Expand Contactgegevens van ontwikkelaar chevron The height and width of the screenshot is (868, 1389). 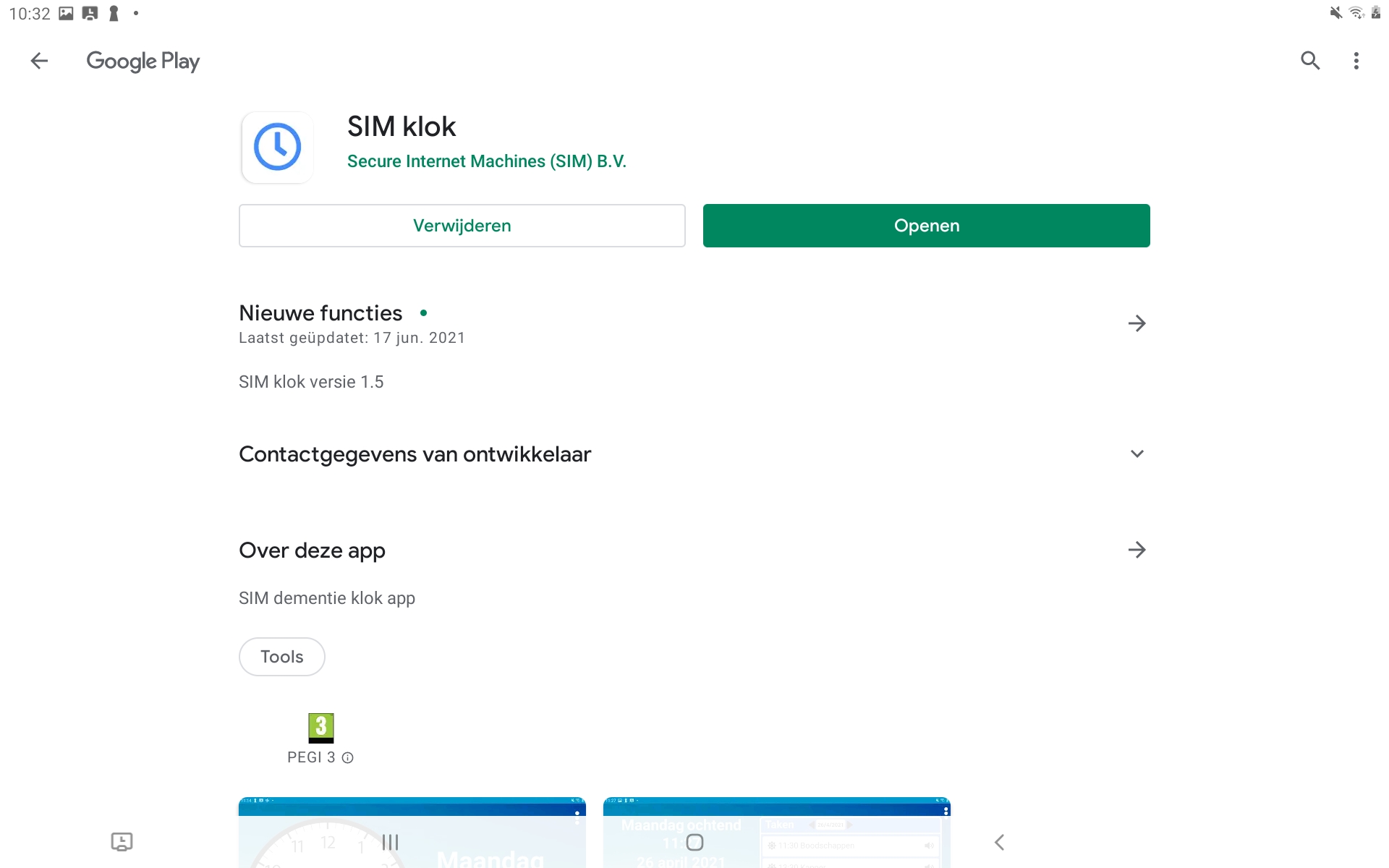coord(1137,454)
